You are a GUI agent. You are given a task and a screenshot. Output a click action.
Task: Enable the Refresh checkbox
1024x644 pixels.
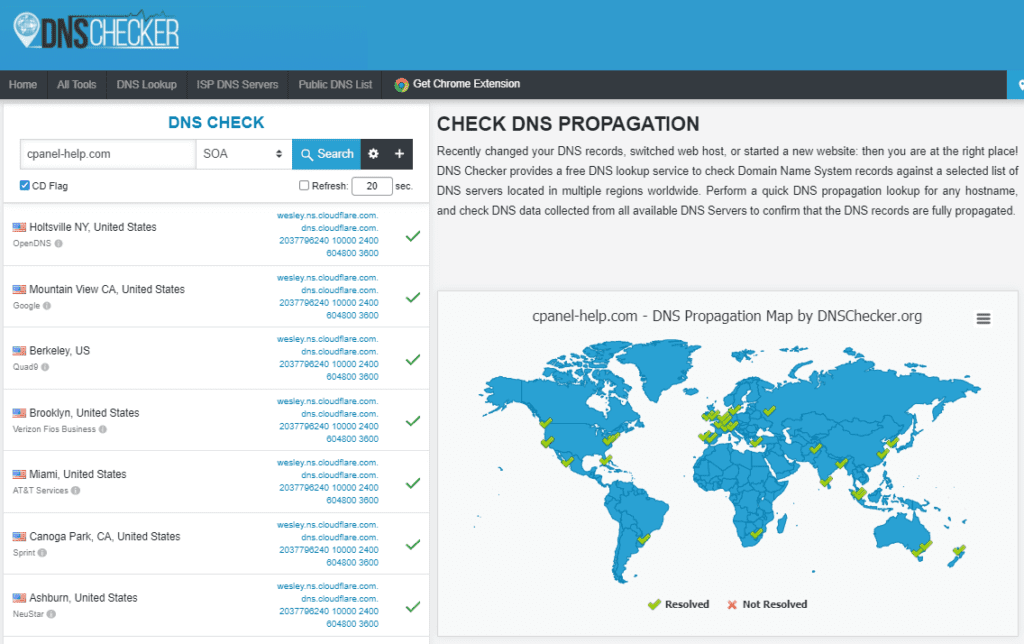click(x=304, y=185)
